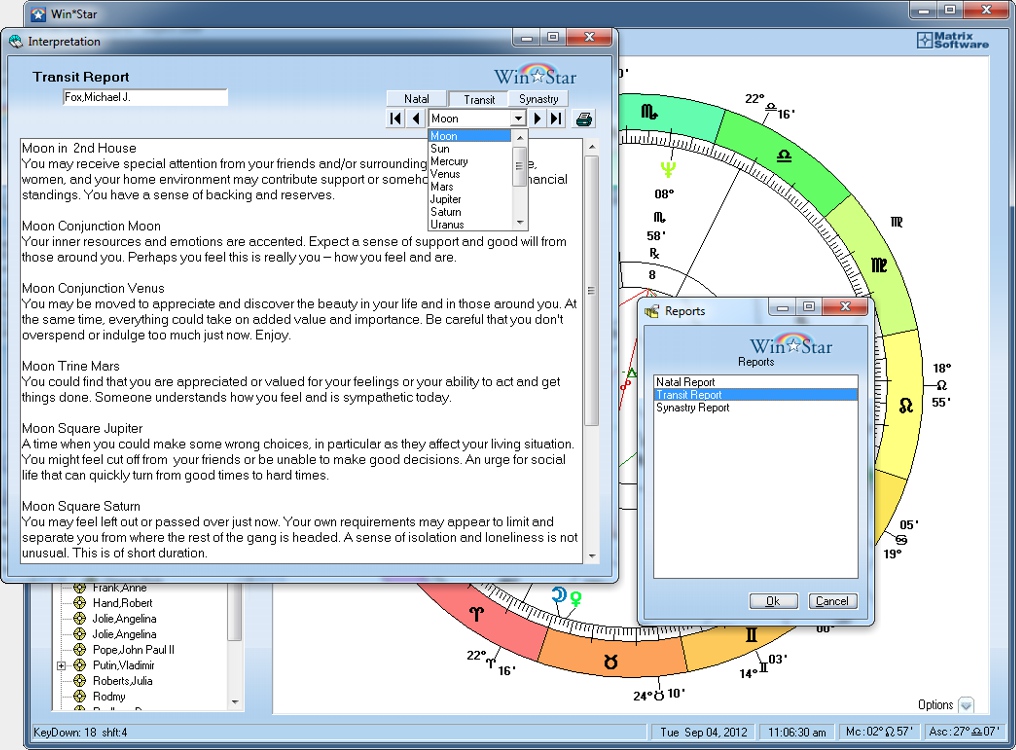Pick Uranus in the planet list
The image size is (1016, 750).
click(470, 224)
